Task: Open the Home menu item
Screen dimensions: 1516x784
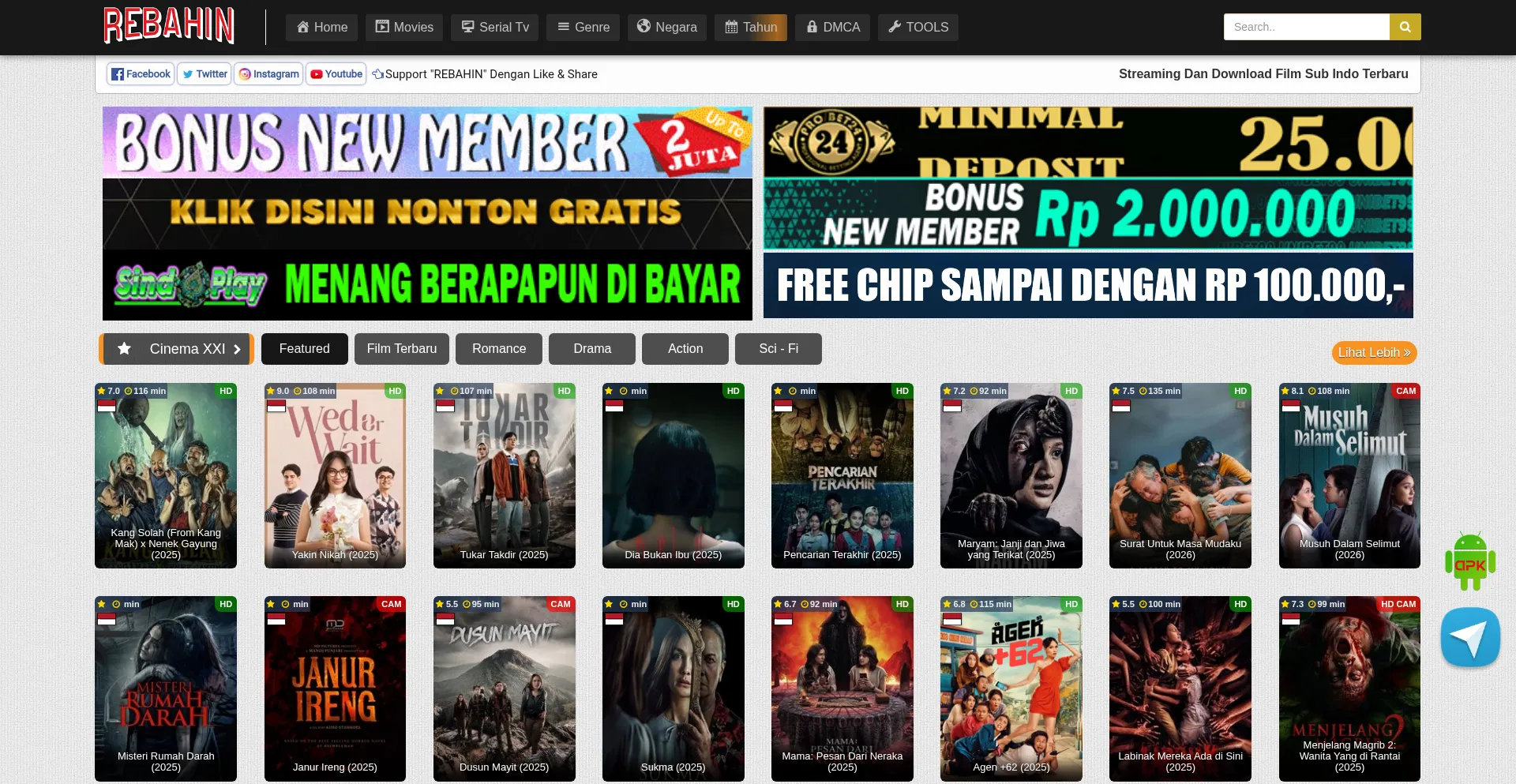Action: coord(322,27)
